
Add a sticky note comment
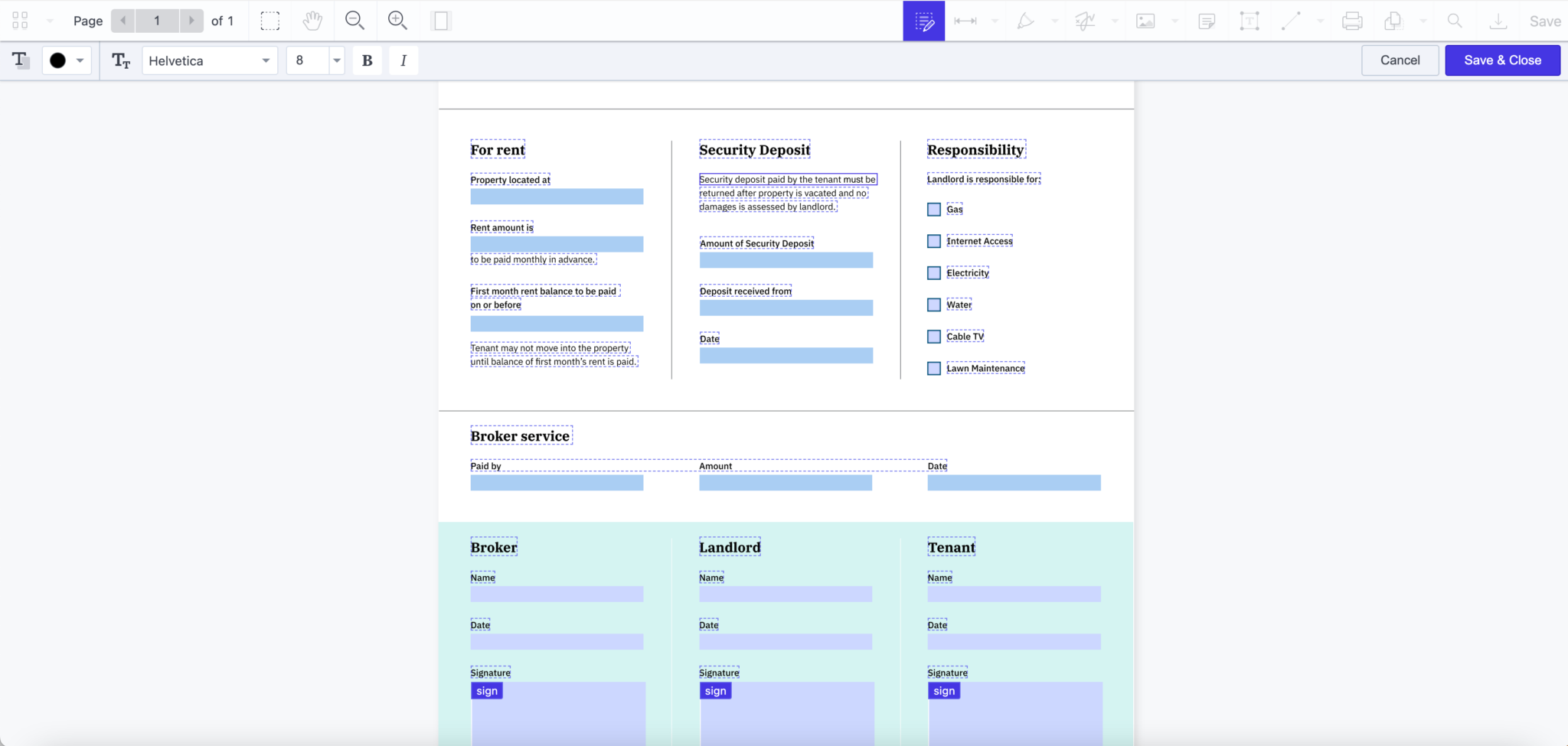(x=1206, y=21)
